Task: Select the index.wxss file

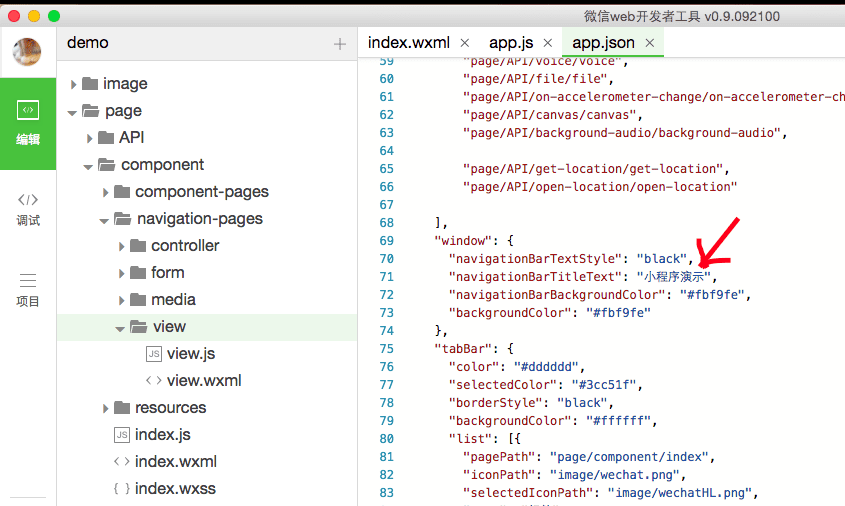Action: [x=175, y=489]
